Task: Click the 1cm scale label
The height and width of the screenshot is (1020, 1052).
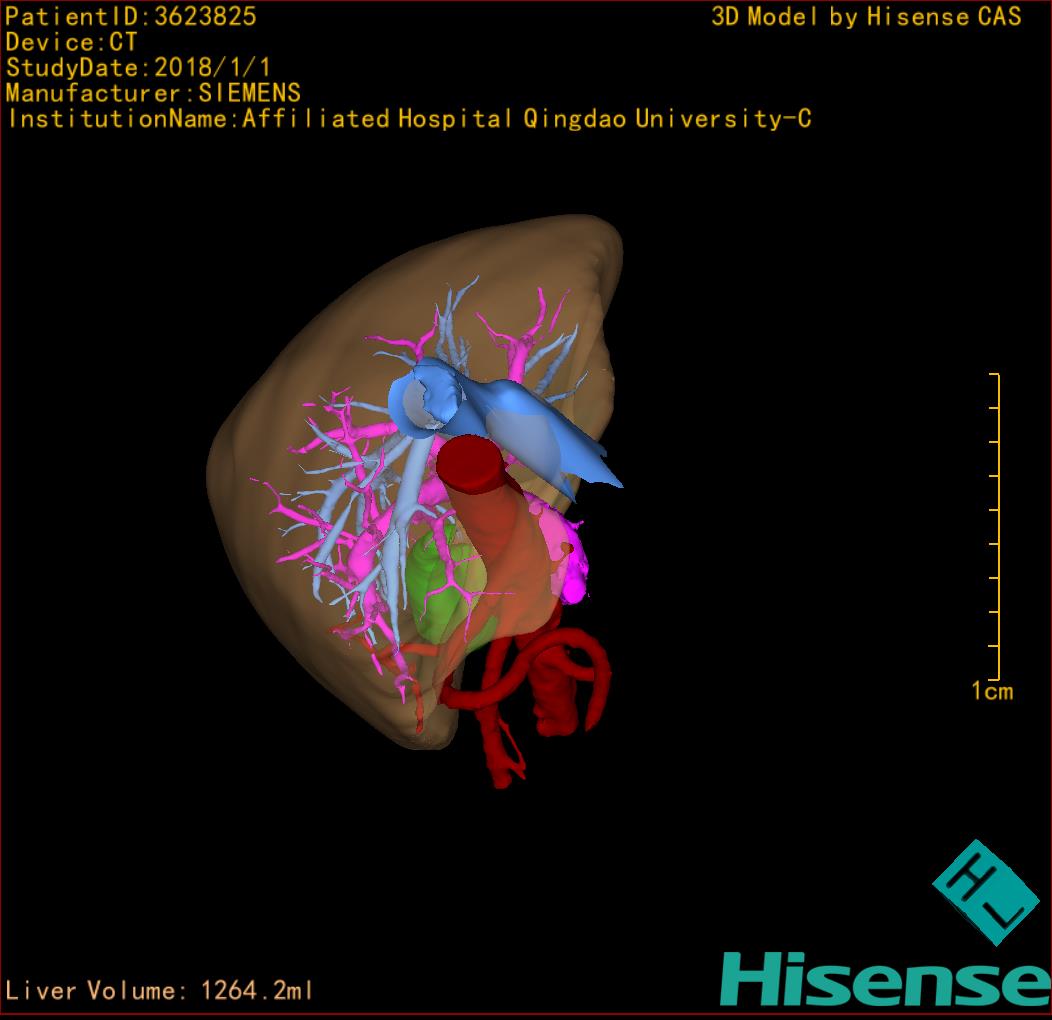Action: click(992, 691)
